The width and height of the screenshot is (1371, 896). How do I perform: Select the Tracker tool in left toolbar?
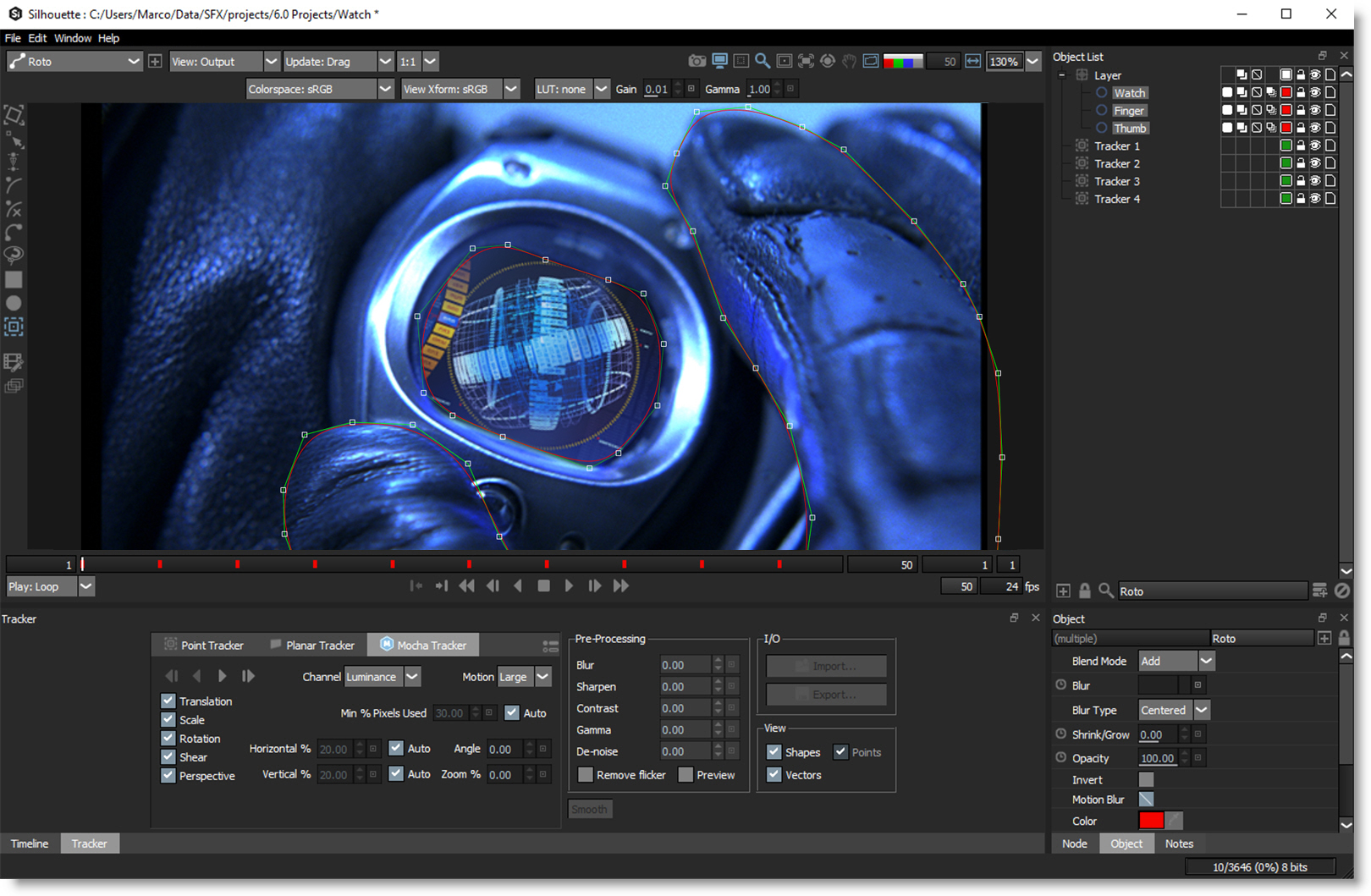coord(14,327)
